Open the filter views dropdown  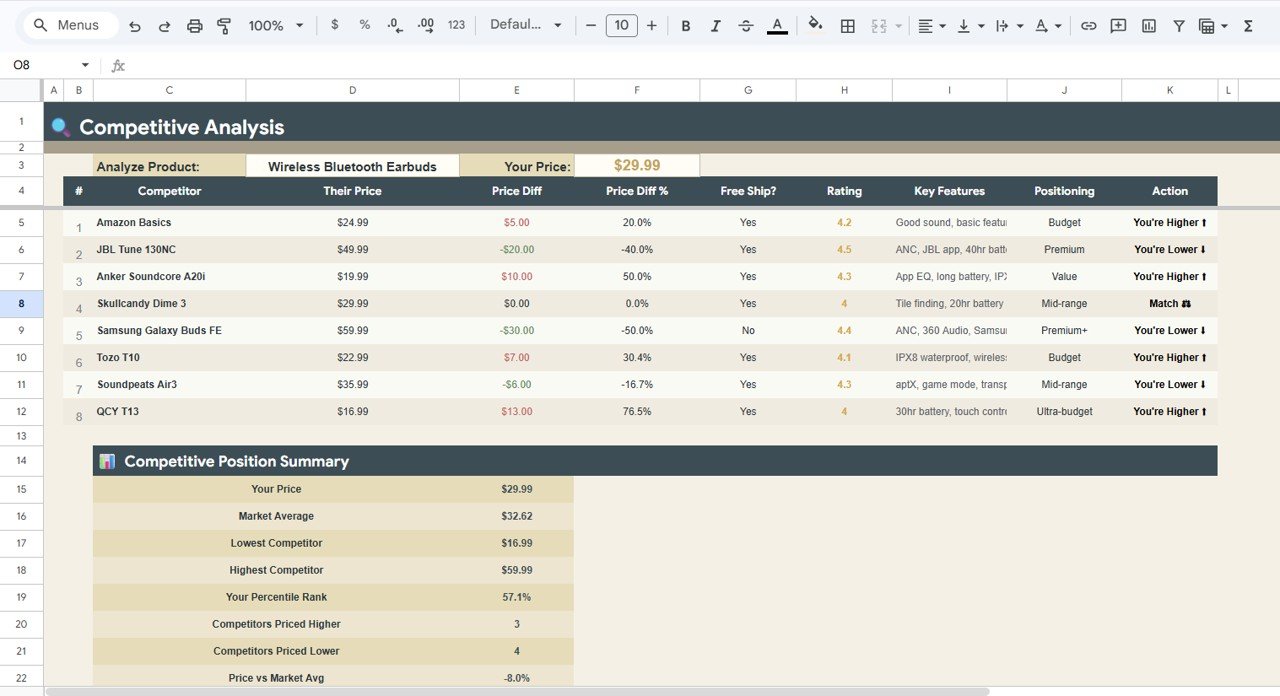click(x=1213, y=26)
